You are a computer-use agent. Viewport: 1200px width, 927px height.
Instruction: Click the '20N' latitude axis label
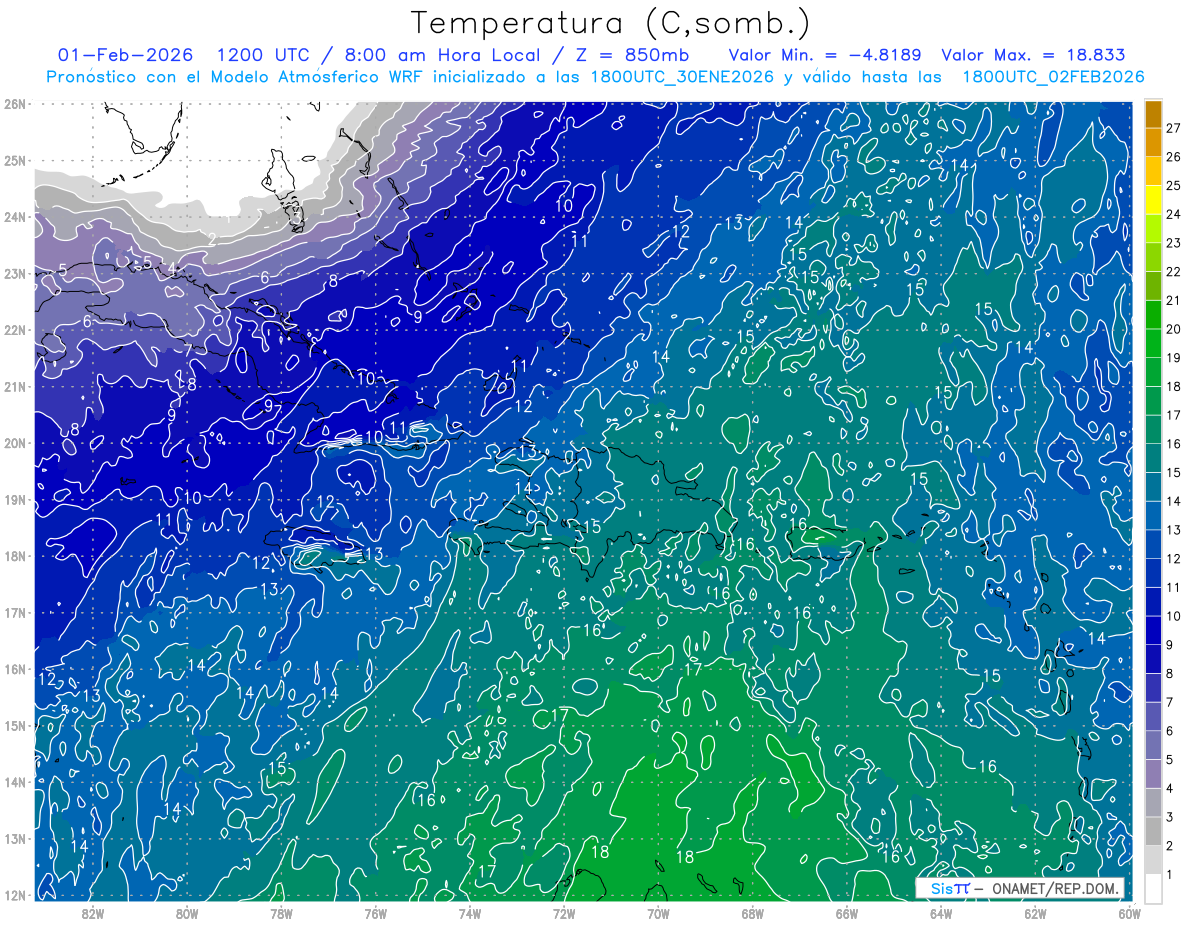click(x=15, y=443)
